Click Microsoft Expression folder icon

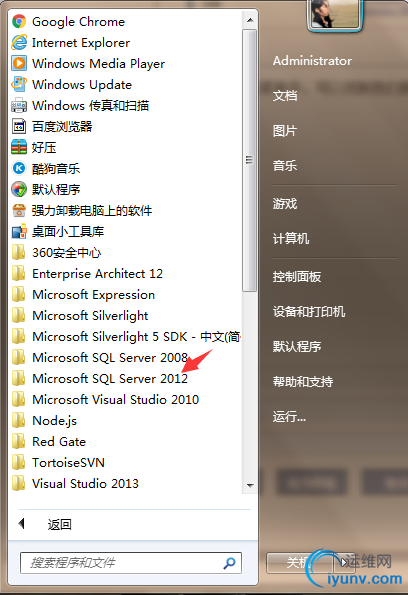[x=19, y=294]
